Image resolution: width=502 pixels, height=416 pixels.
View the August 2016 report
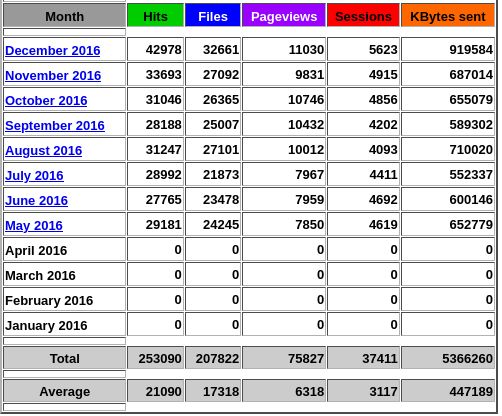(x=43, y=150)
